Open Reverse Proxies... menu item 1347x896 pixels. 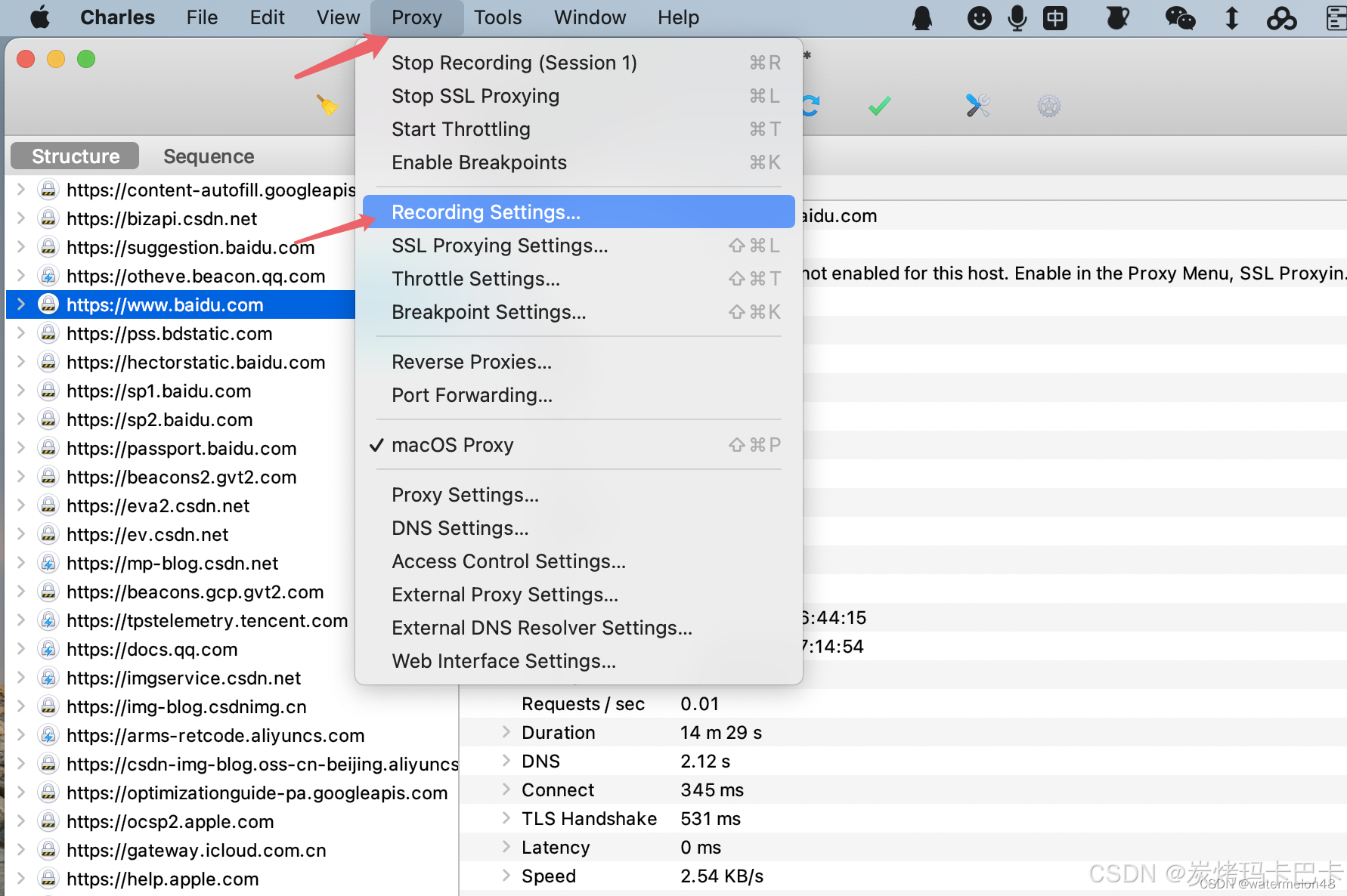578,362
